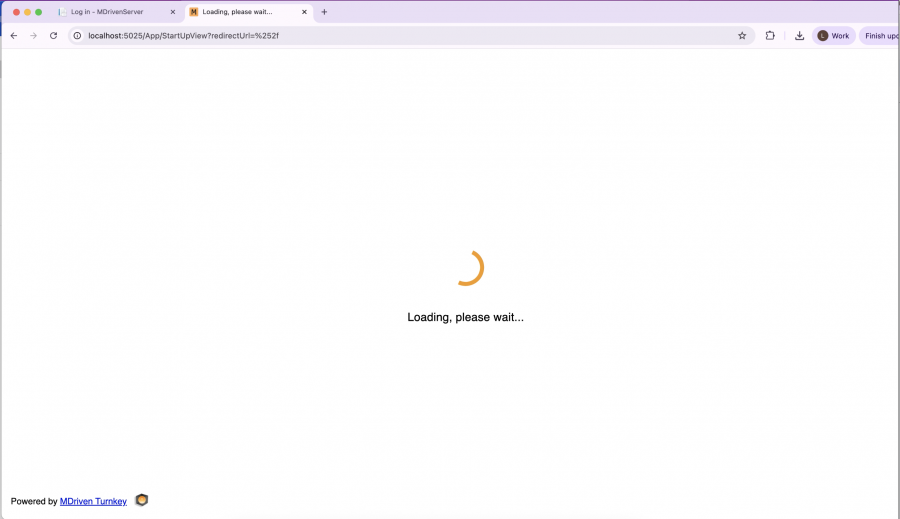
Task: Bookmark this page with the star icon
Action: [742, 36]
